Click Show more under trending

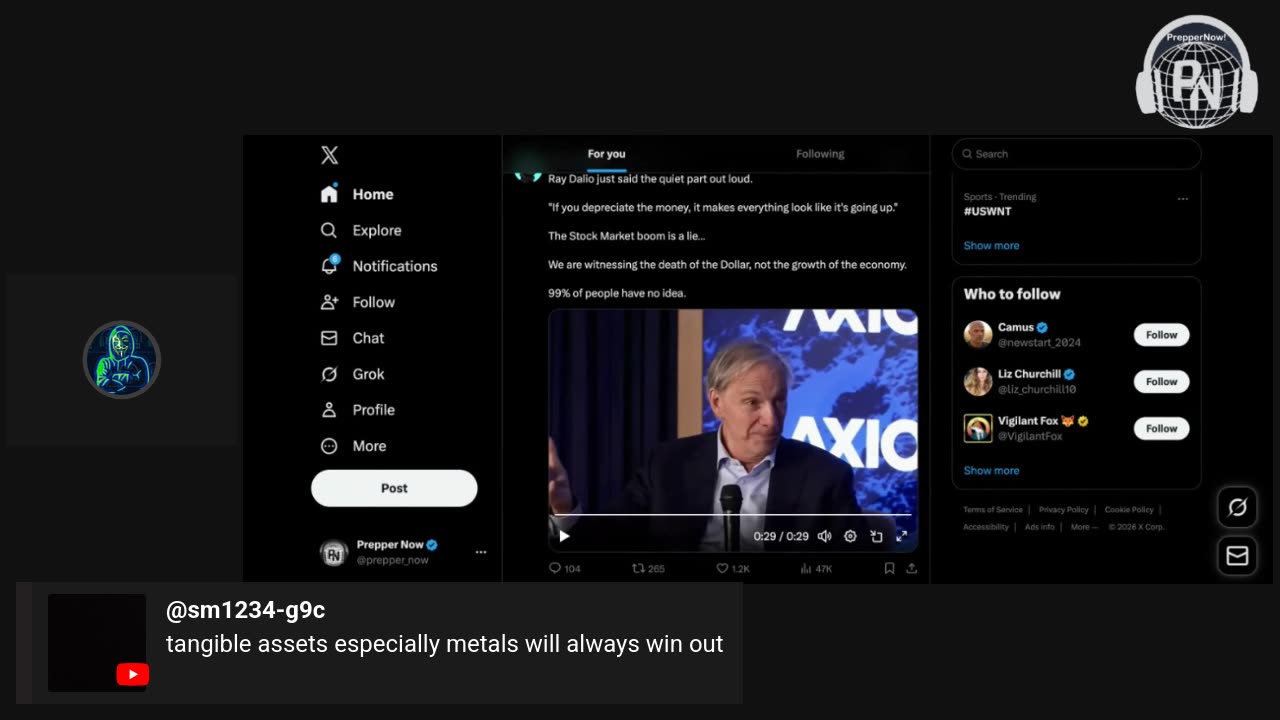(x=991, y=246)
